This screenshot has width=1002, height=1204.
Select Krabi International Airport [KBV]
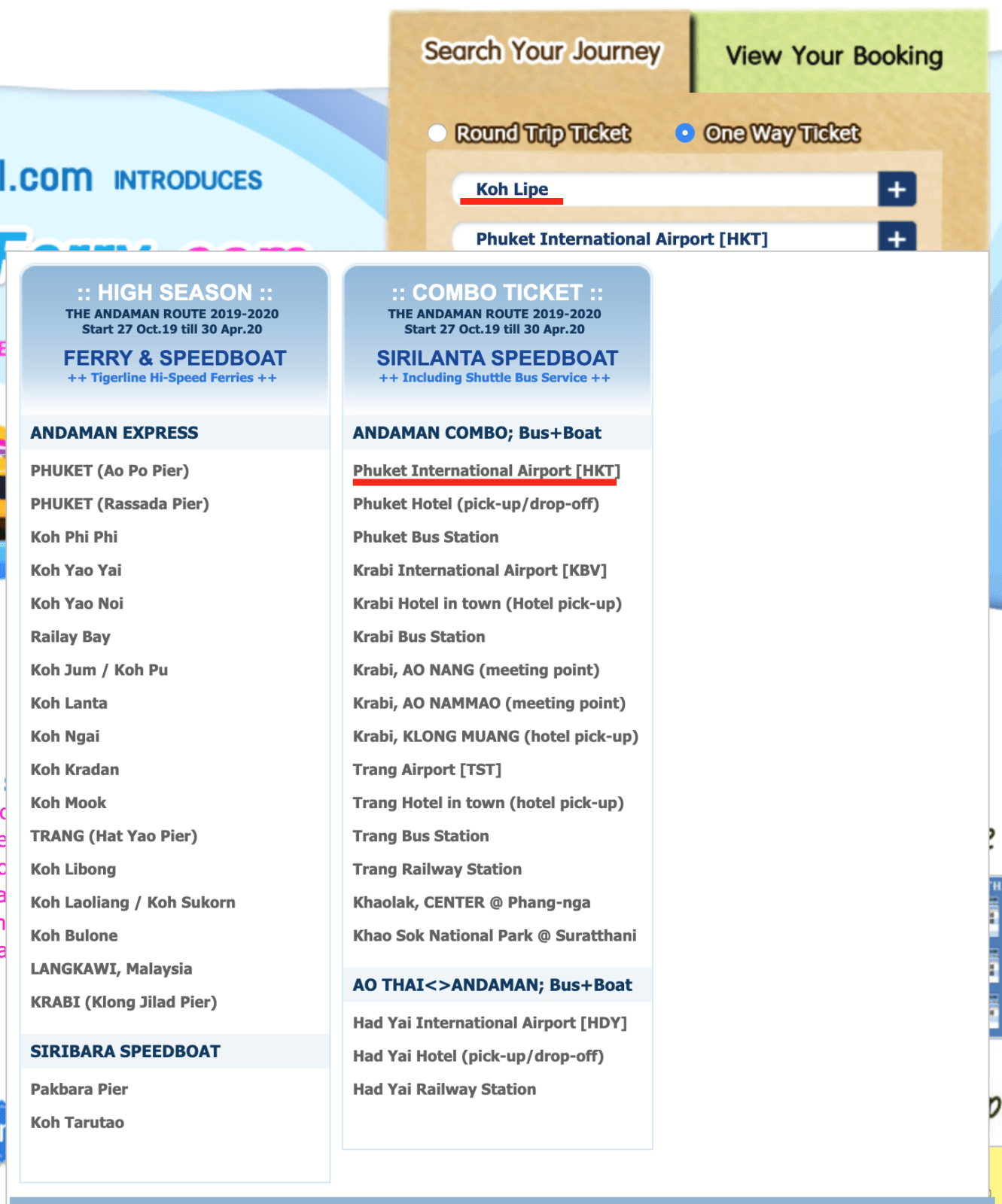coord(480,570)
